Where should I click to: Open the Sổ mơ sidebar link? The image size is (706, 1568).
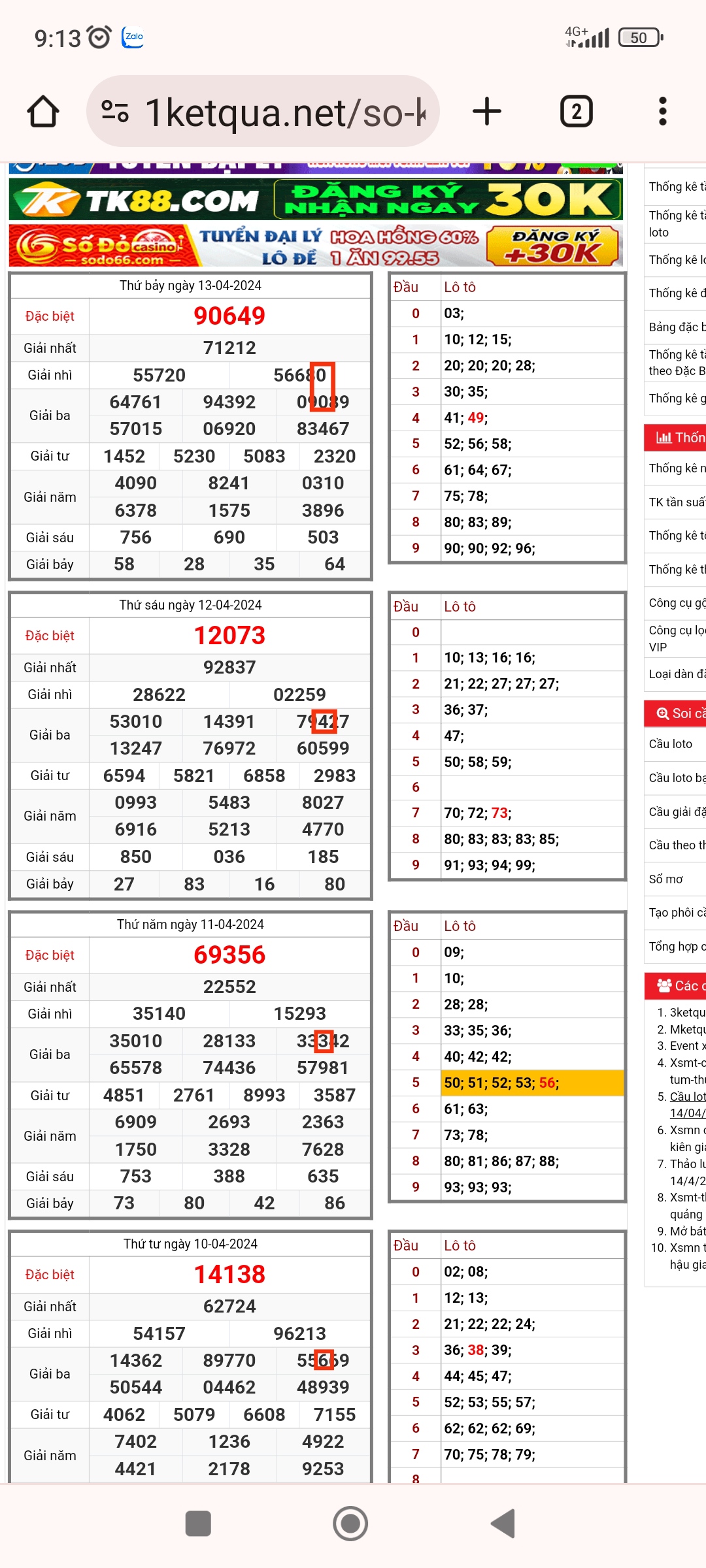pos(666,879)
